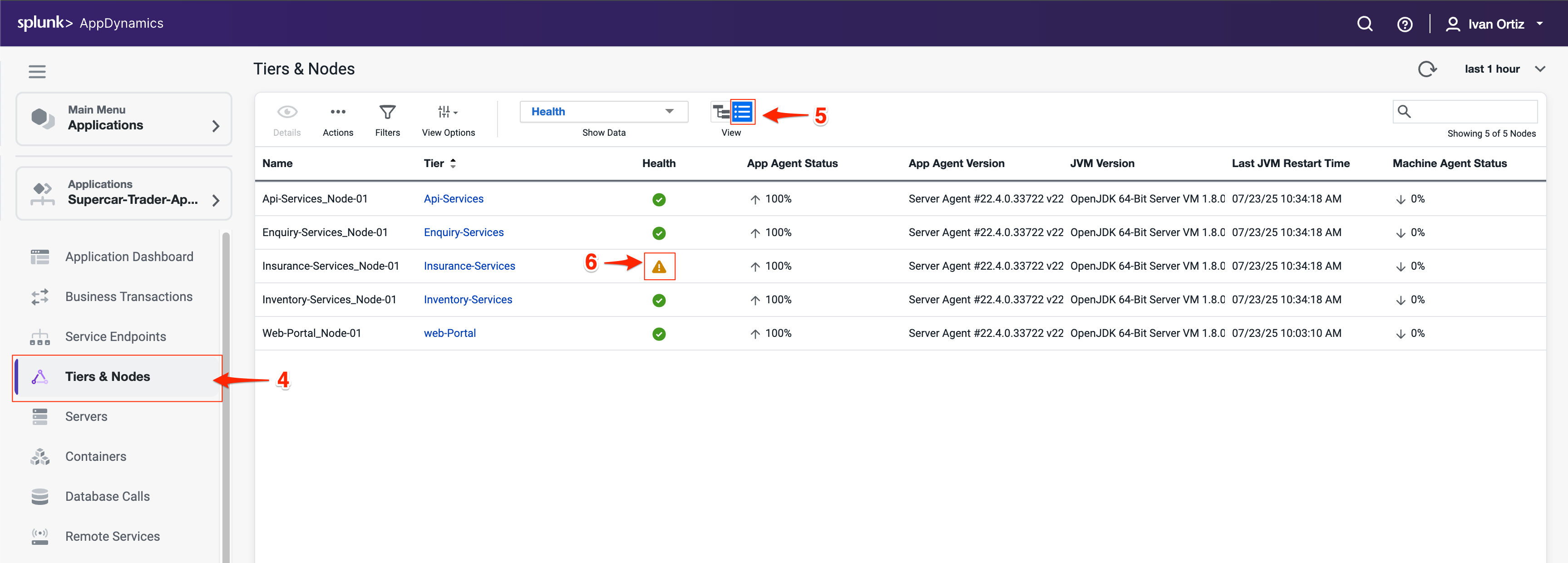Screen dimensions: 1568x563
Task: Click the global search magnifier icon
Action: pyautogui.click(x=1365, y=24)
